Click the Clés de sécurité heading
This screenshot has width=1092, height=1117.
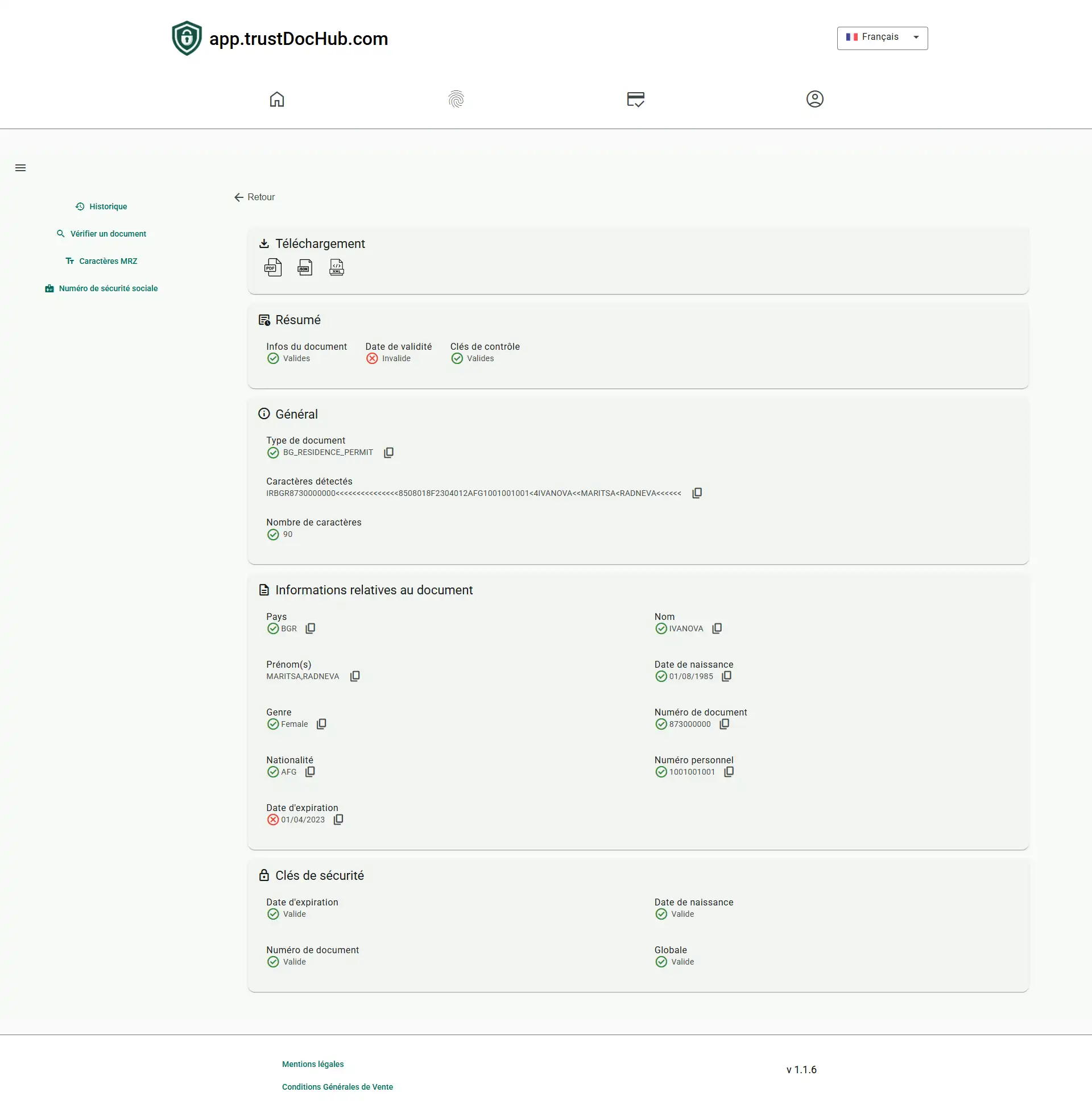[320, 875]
